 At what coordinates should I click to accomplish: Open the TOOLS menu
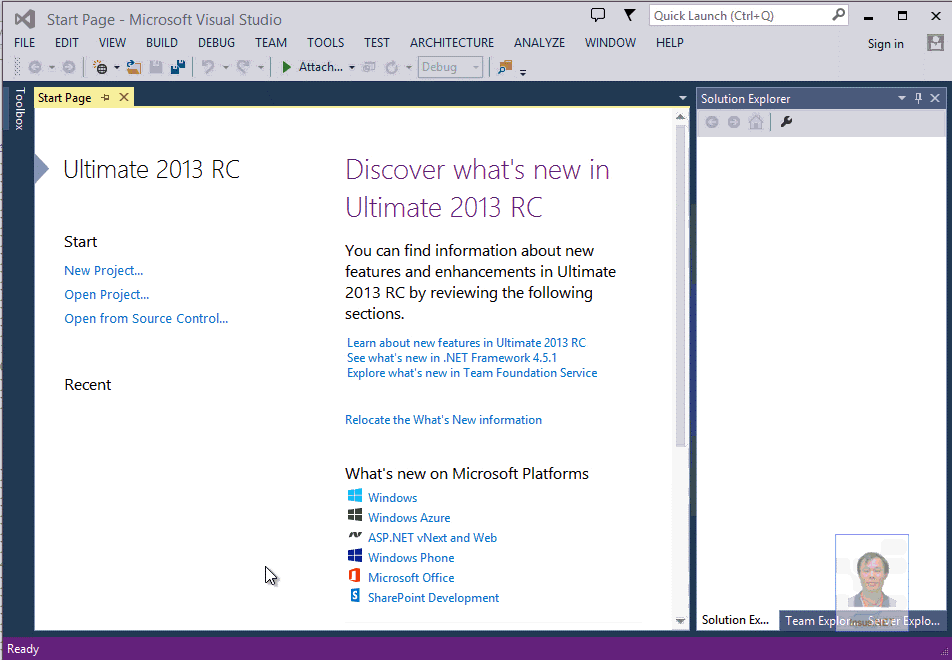[326, 43]
